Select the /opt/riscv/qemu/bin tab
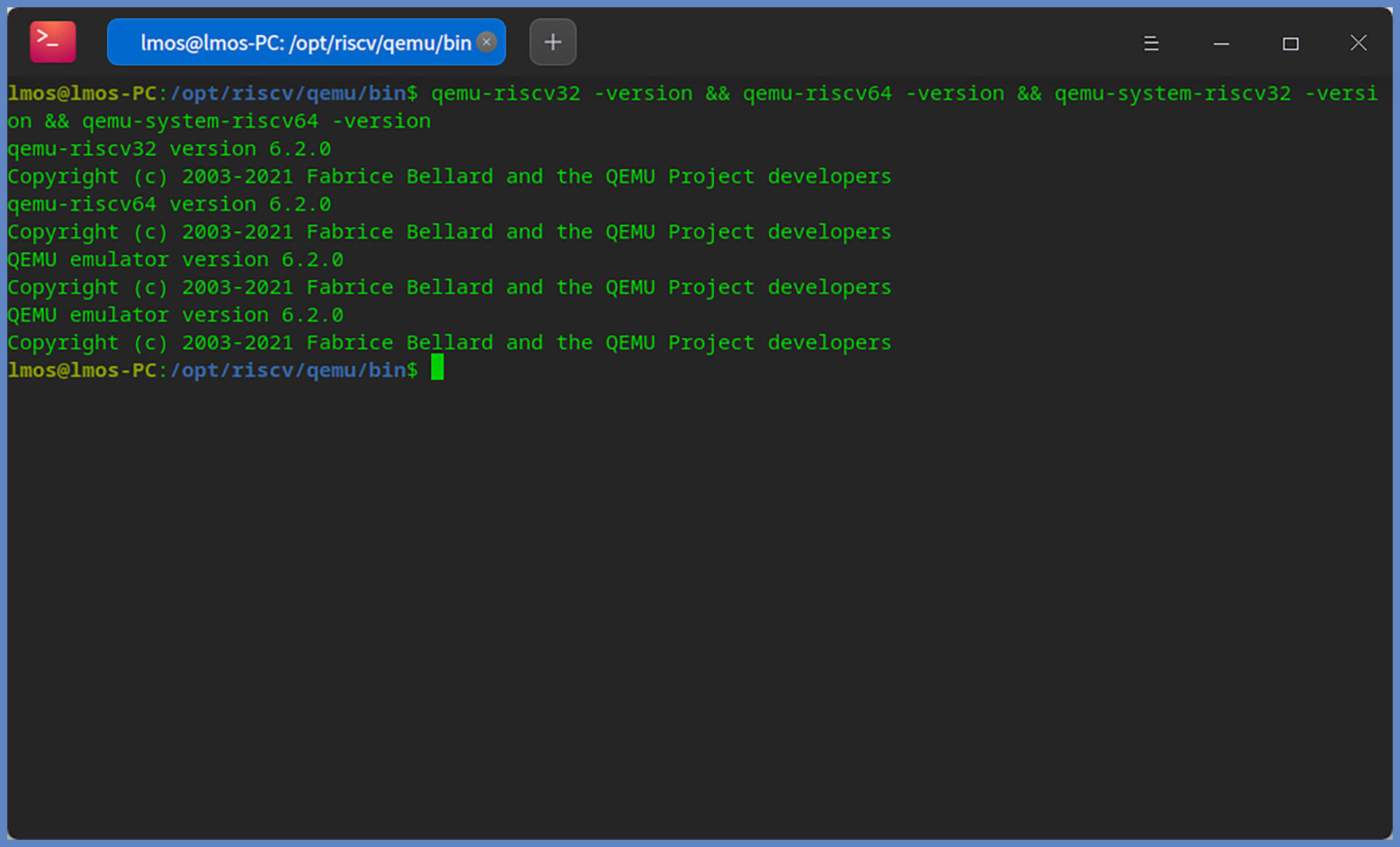 305,43
